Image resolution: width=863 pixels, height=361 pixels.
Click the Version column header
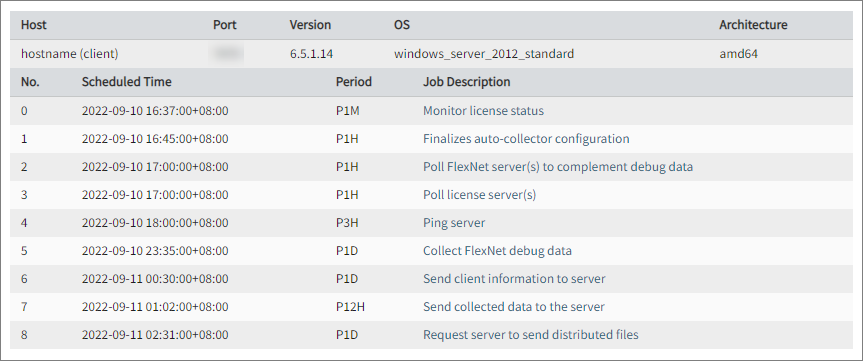(310, 25)
